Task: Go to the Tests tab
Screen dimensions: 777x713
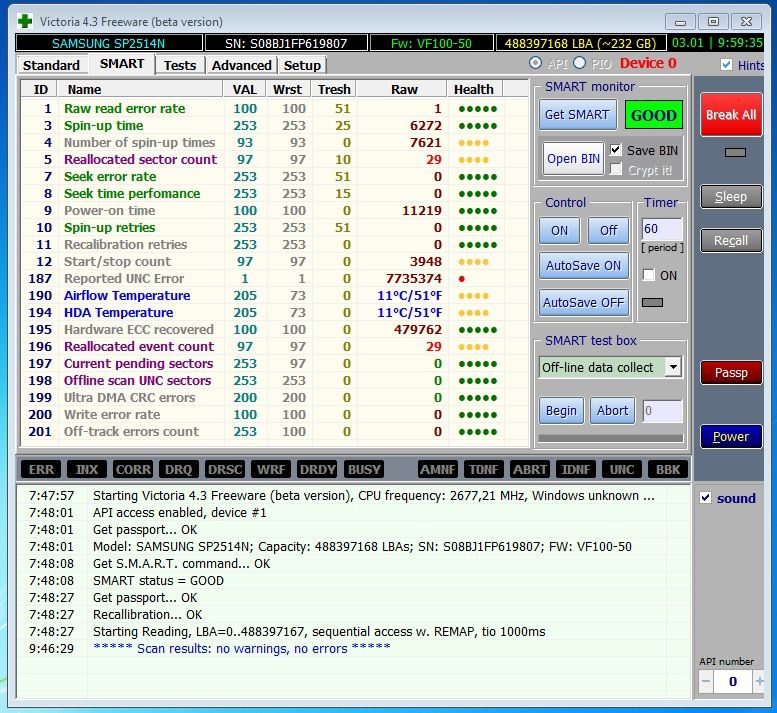Action: 180,65
